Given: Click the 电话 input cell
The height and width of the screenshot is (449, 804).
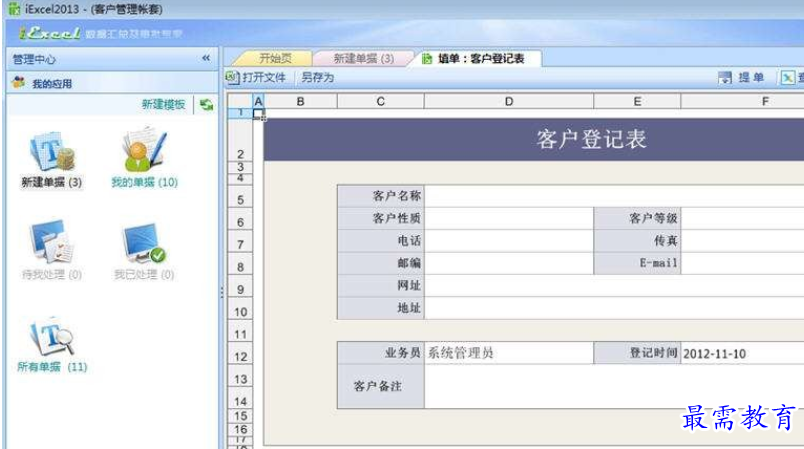Looking at the screenshot, I should point(509,241).
